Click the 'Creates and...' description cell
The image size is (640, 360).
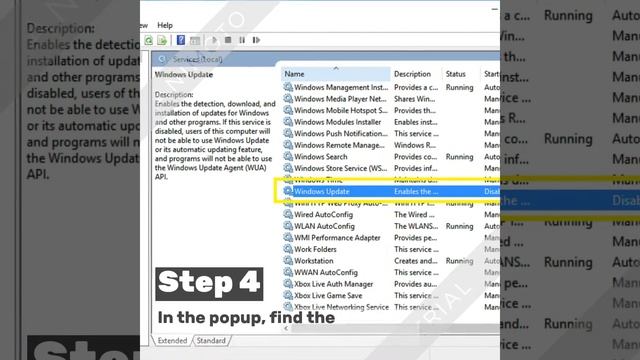[416, 261]
